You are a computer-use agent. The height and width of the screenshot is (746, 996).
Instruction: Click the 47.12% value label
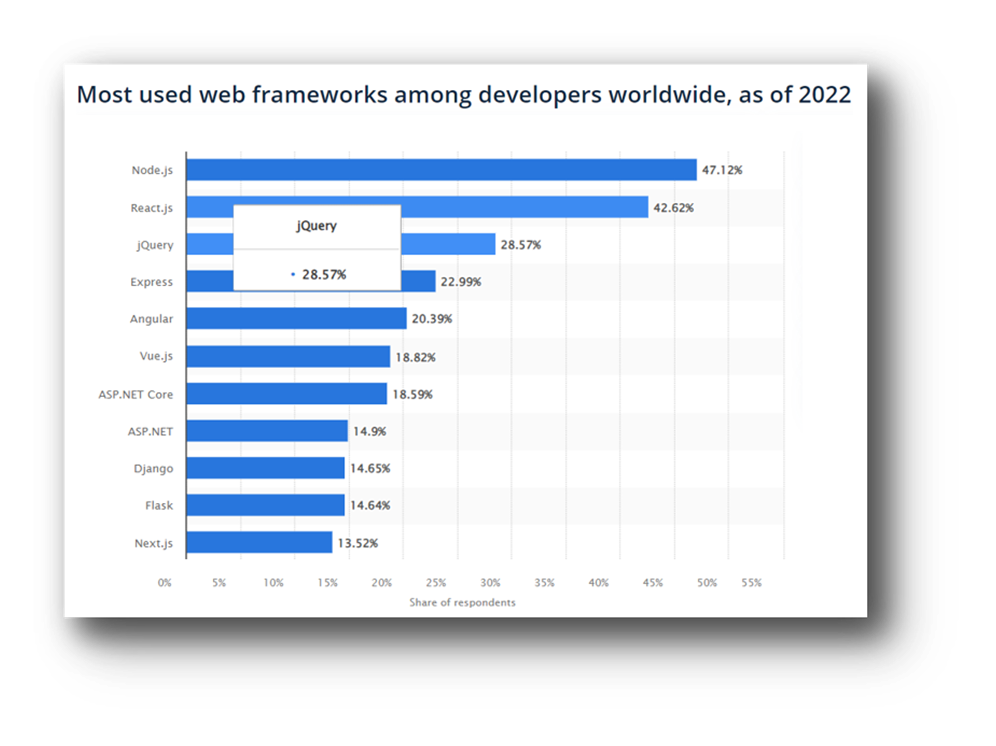[x=722, y=170]
